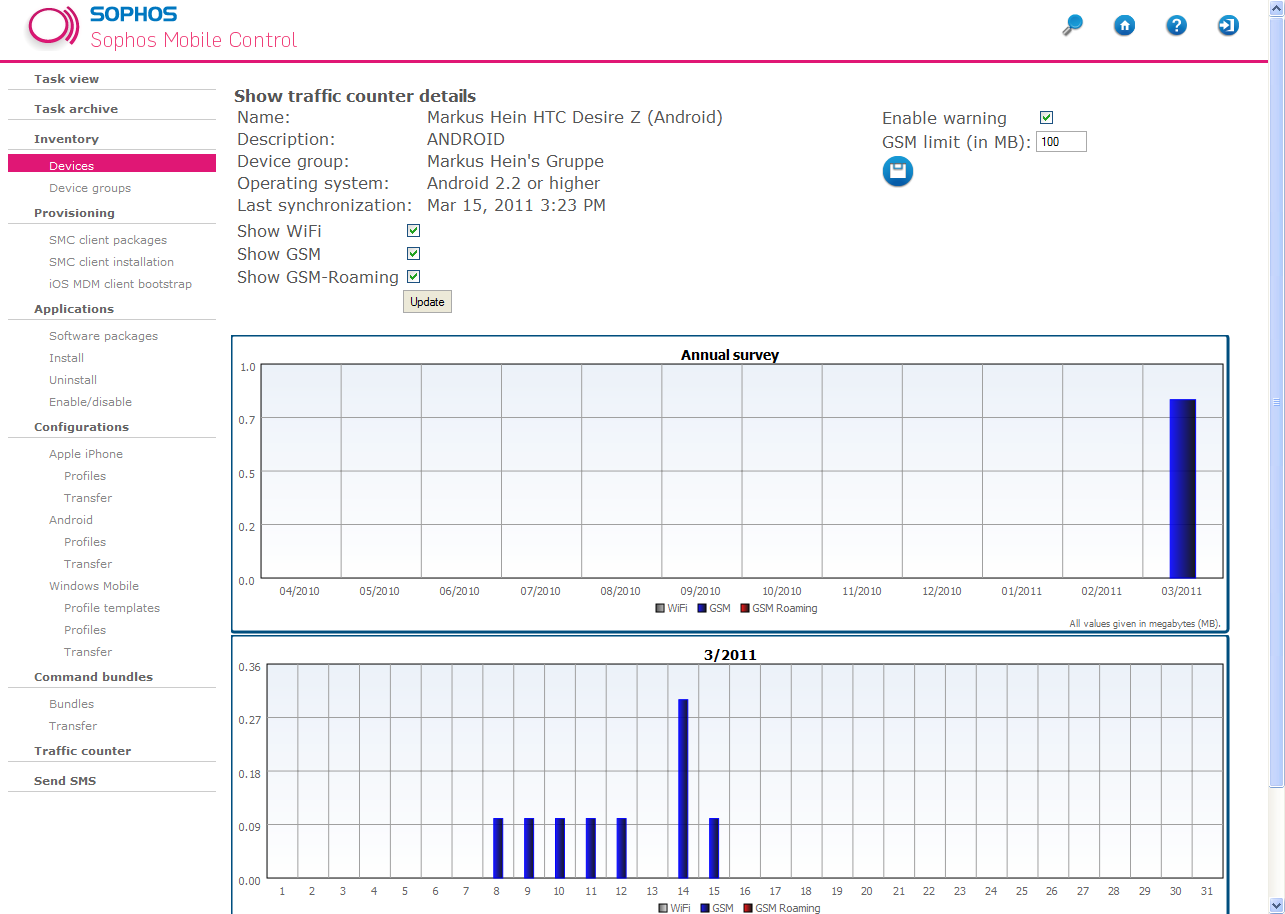Viewport: 1285px width, 914px height.
Task: Toggle the Show WiFi checkbox
Action: coord(413,231)
